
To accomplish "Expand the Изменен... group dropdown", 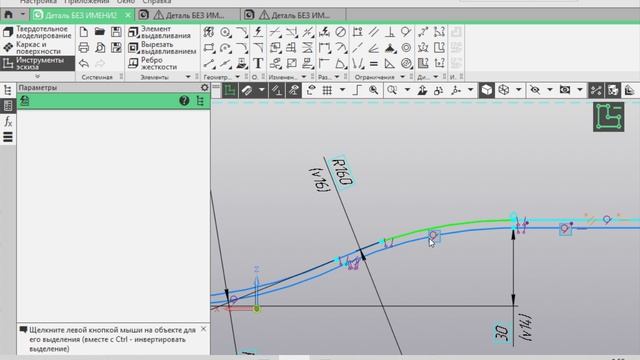I will tap(304, 77).
